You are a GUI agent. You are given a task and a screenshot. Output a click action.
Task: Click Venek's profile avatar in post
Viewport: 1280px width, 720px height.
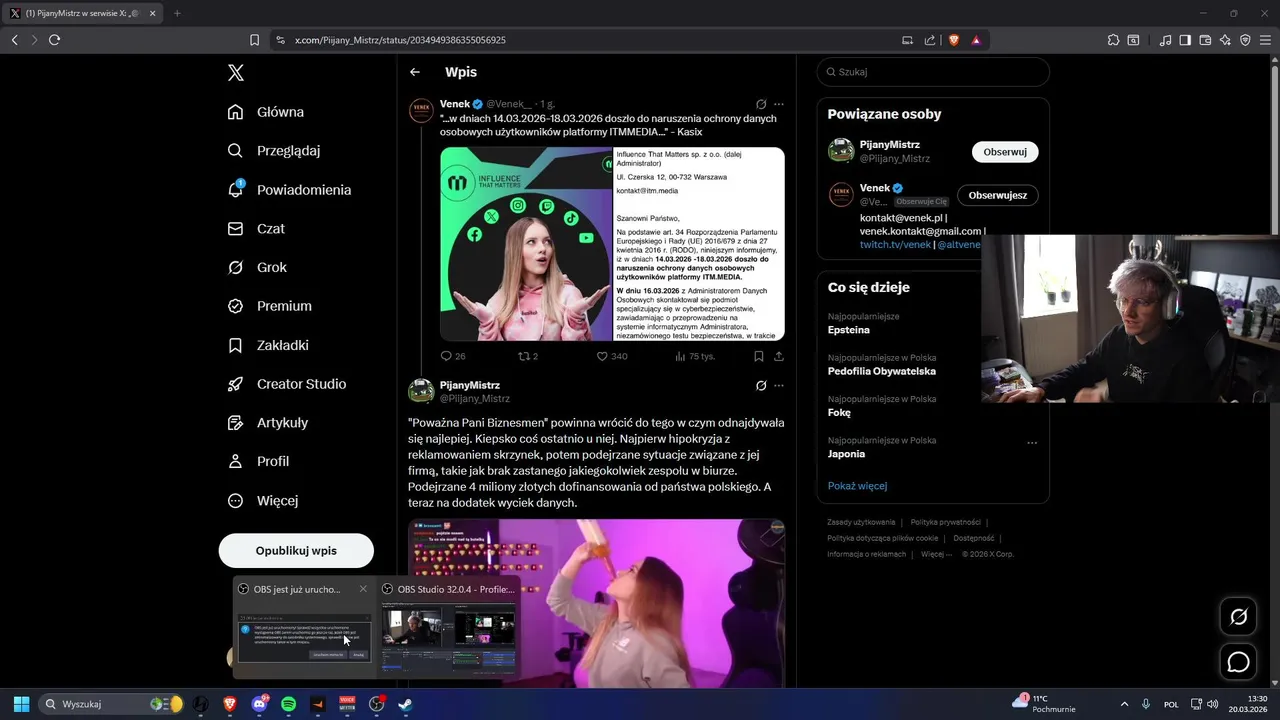[421, 110]
